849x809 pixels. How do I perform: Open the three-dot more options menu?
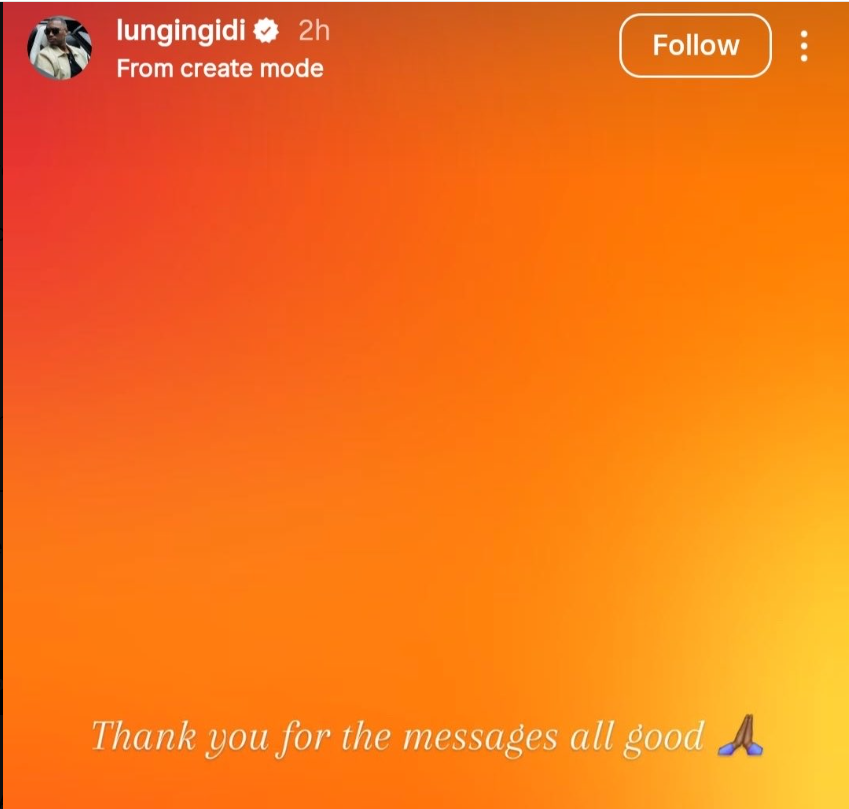[804, 46]
